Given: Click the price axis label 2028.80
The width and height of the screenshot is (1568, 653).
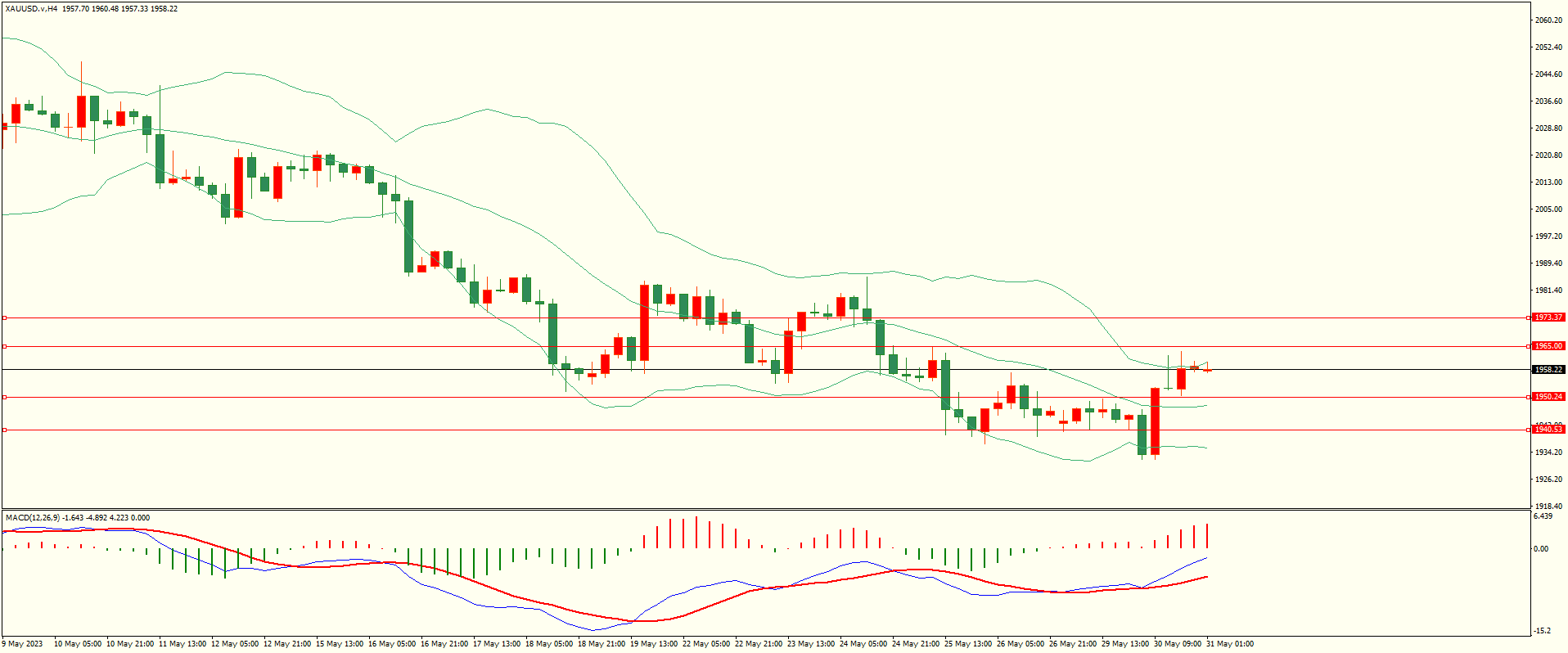Looking at the screenshot, I should 1548,128.
